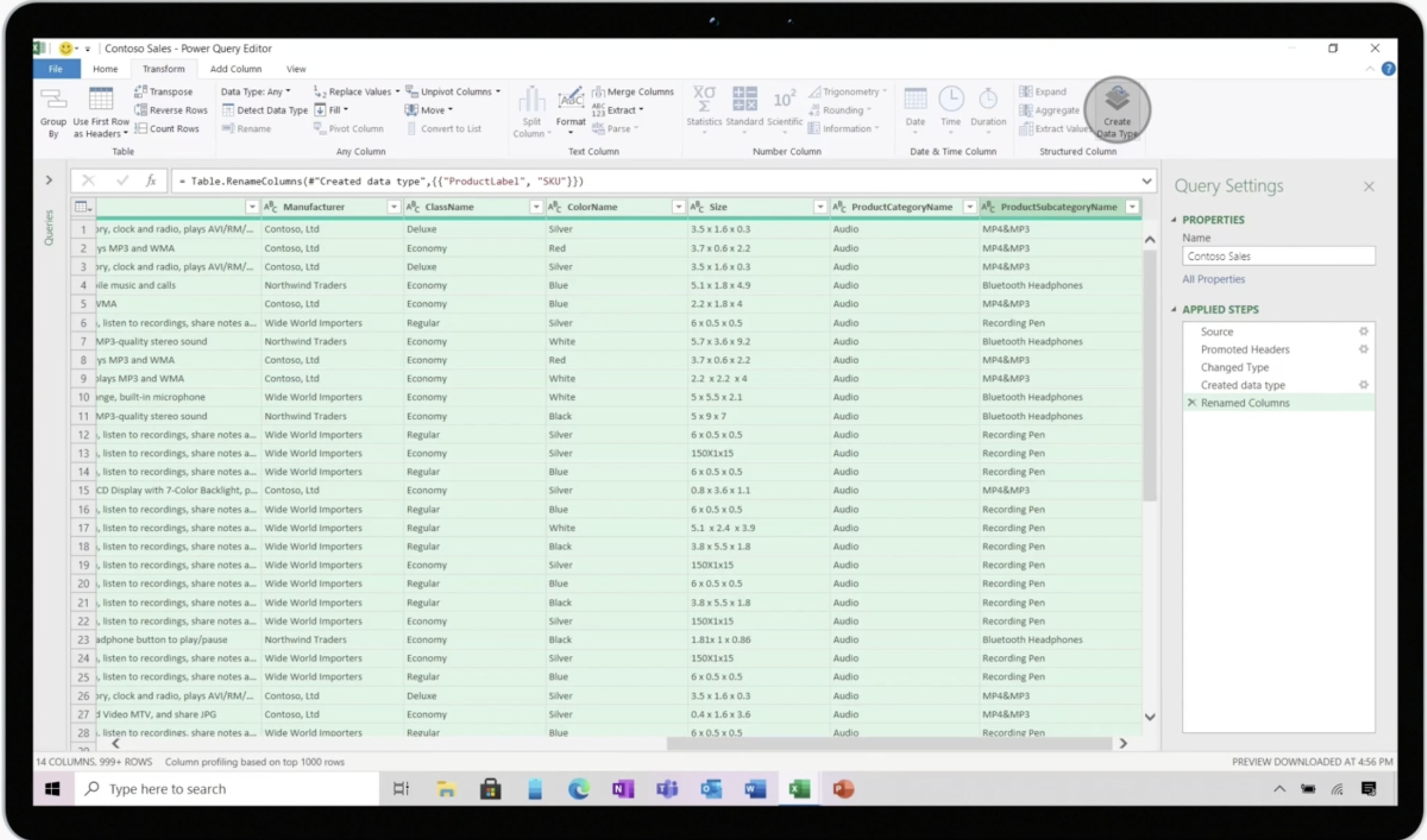Screen dimensions: 1427x840
Task: Click the Merge Columns icon
Action: 598,91
